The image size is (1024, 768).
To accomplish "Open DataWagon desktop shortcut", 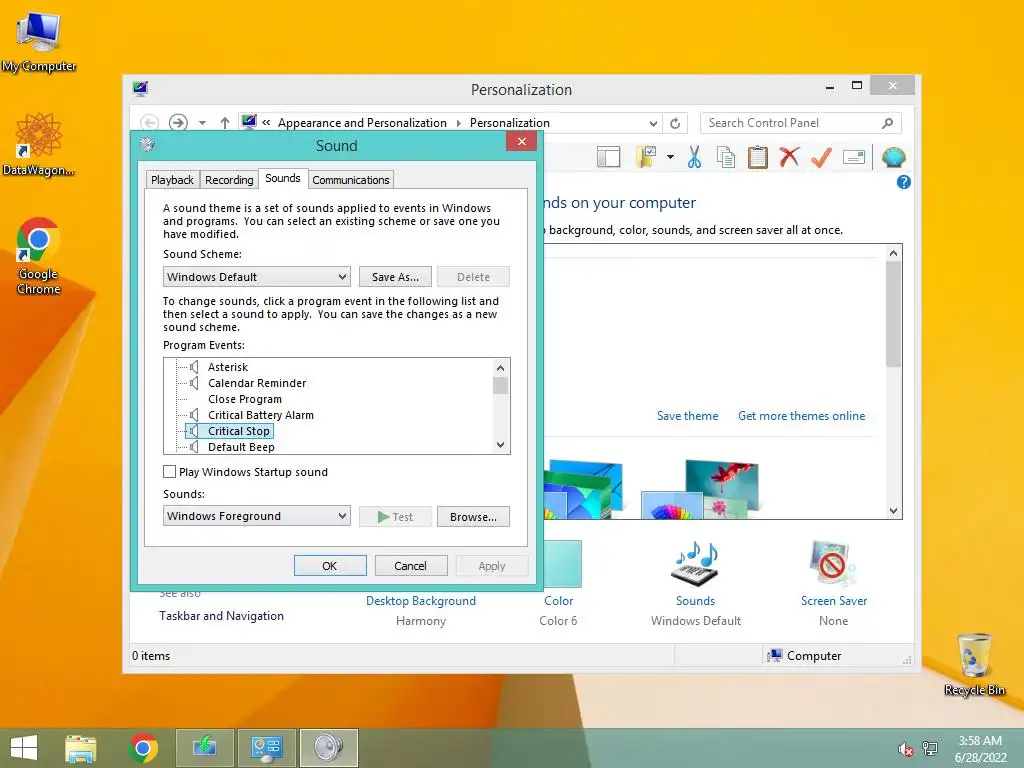I will (39, 144).
